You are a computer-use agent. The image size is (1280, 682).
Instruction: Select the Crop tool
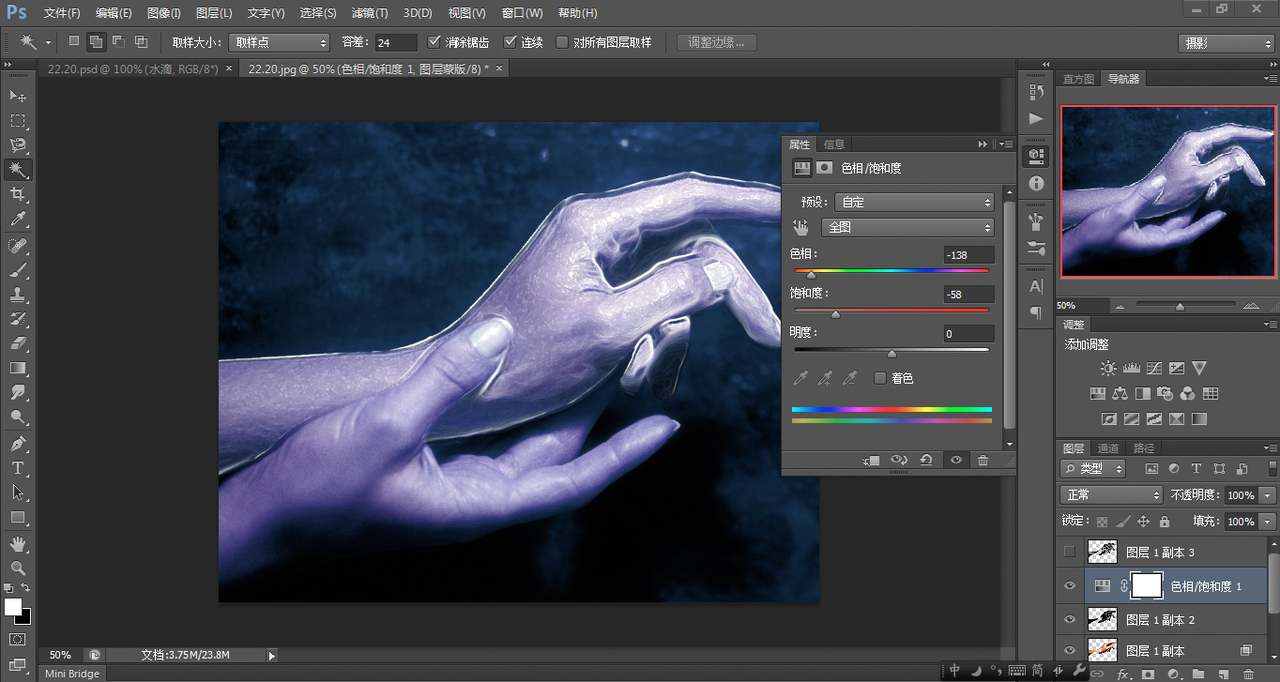tap(18, 194)
